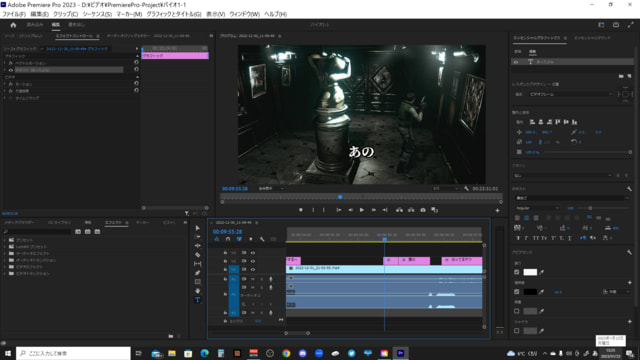This screenshot has height=360, width=640.
Task: Add marker in timeline header
Action: pyautogui.click(x=251, y=239)
